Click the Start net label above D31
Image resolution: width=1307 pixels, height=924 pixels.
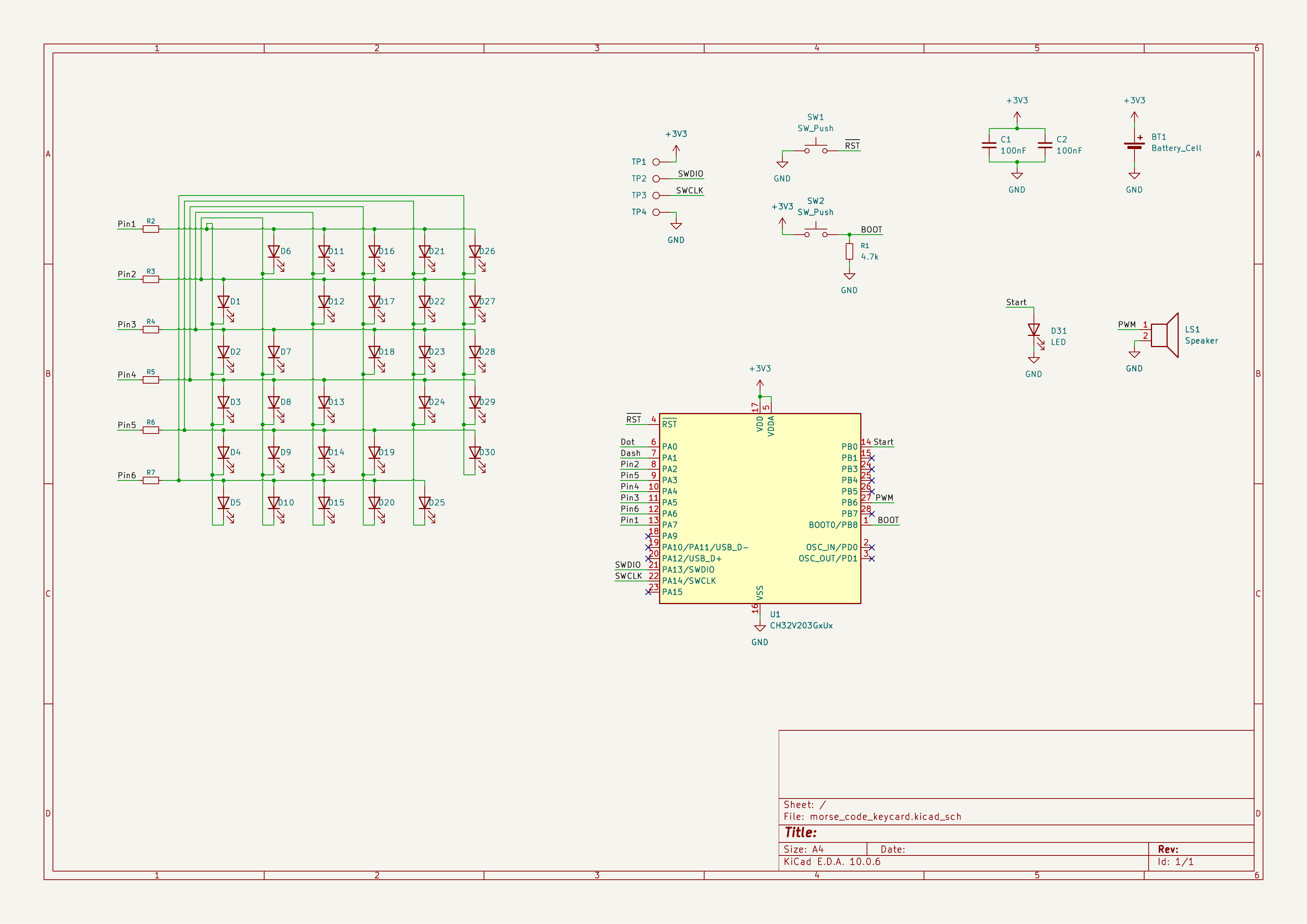(1016, 303)
